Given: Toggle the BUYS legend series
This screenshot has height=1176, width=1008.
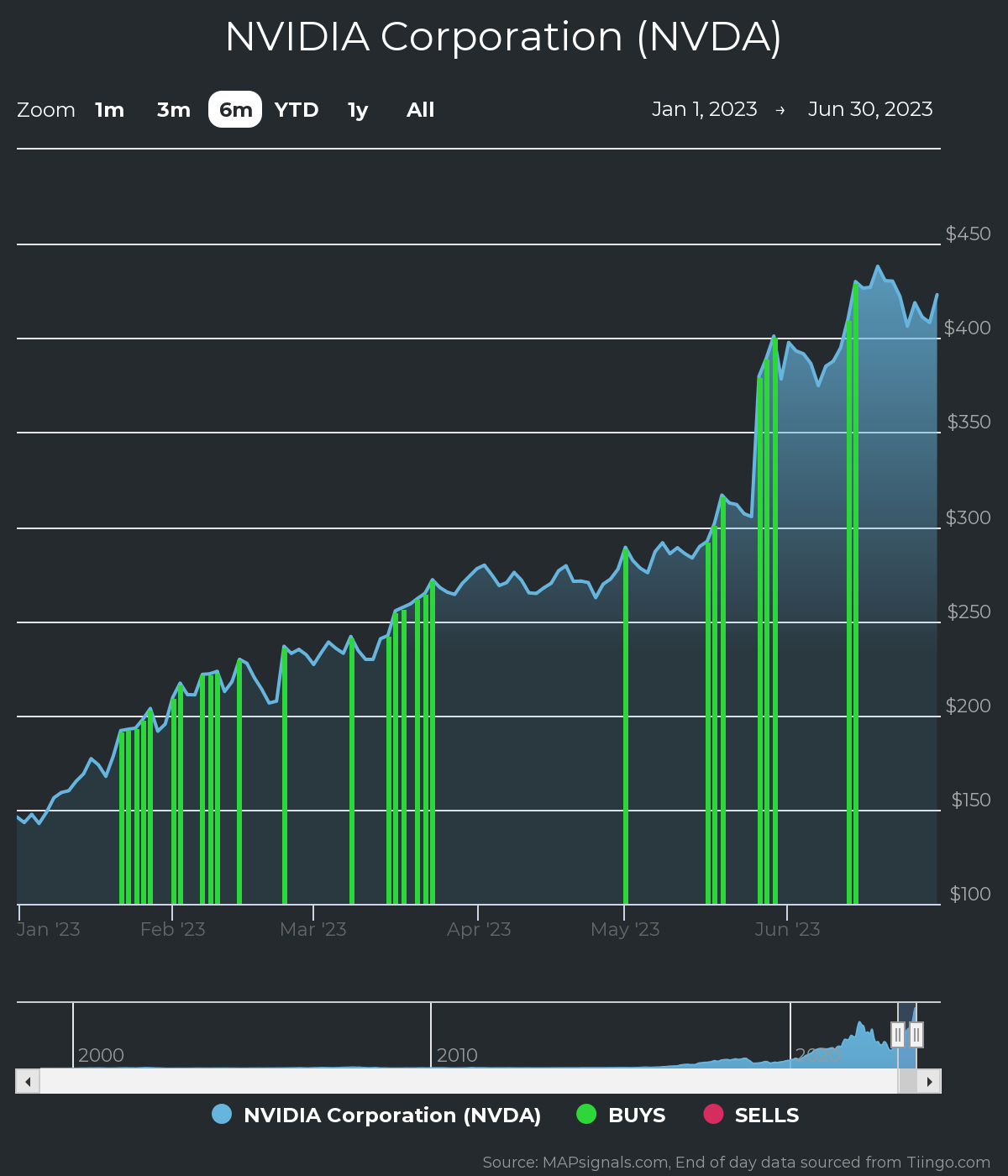Looking at the screenshot, I should pos(621,1115).
